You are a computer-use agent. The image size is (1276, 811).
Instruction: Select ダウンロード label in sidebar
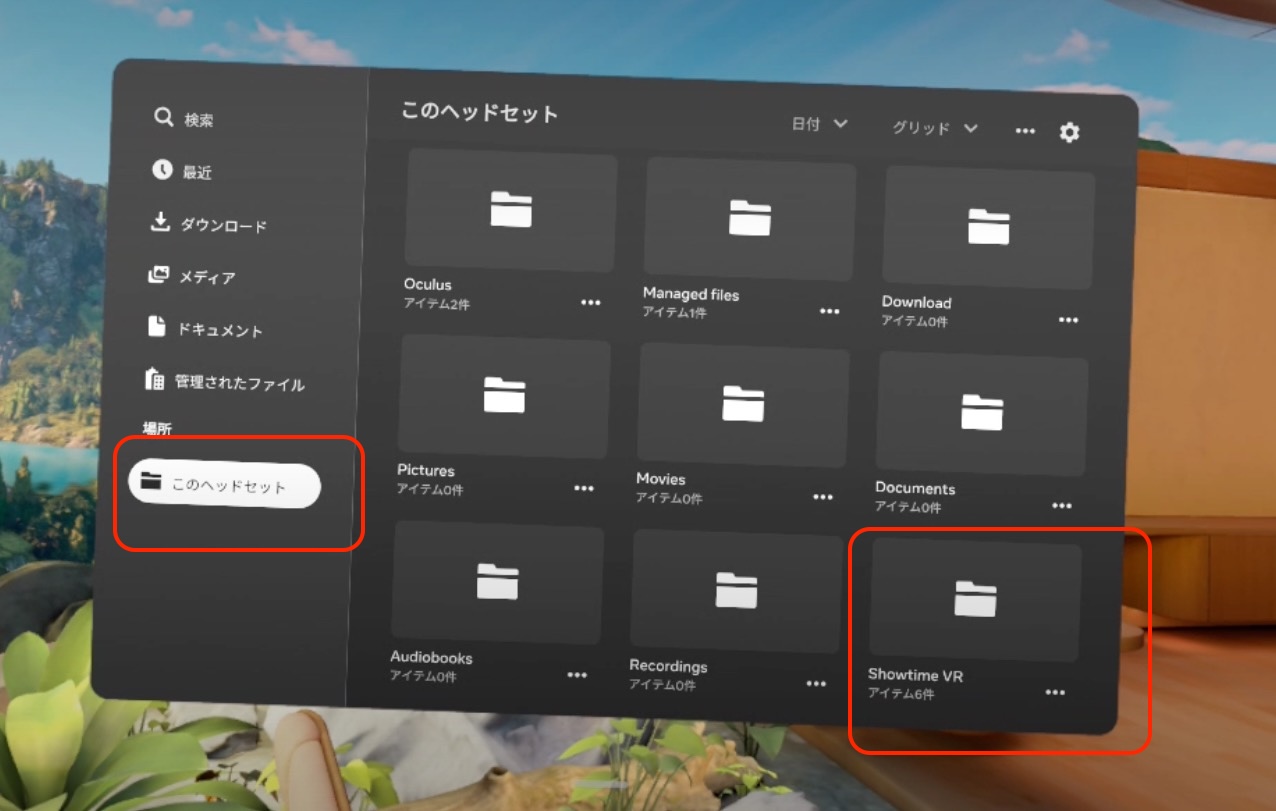[x=223, y=226]
